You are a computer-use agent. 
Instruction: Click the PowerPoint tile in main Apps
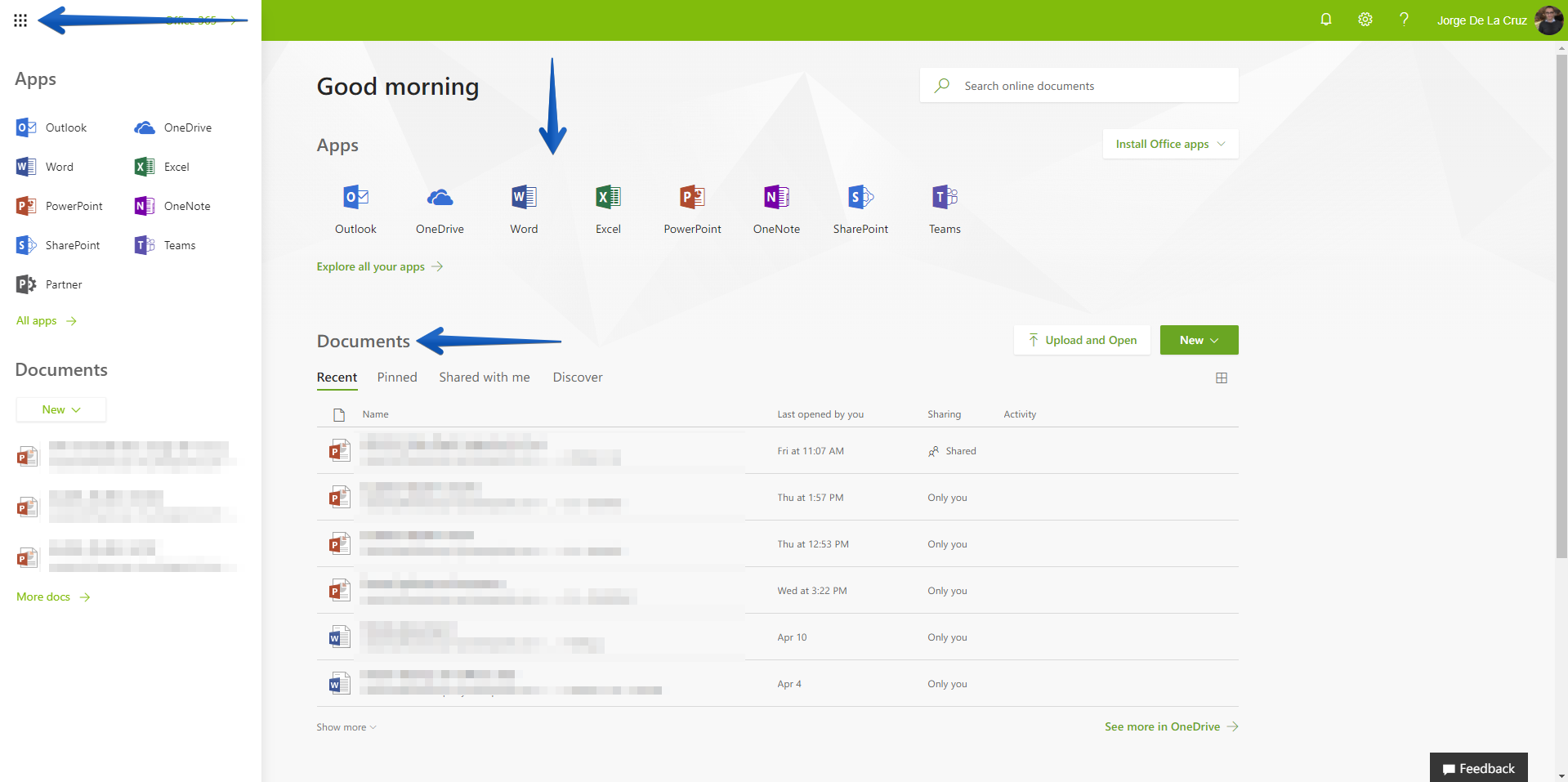tap(692, 208)
